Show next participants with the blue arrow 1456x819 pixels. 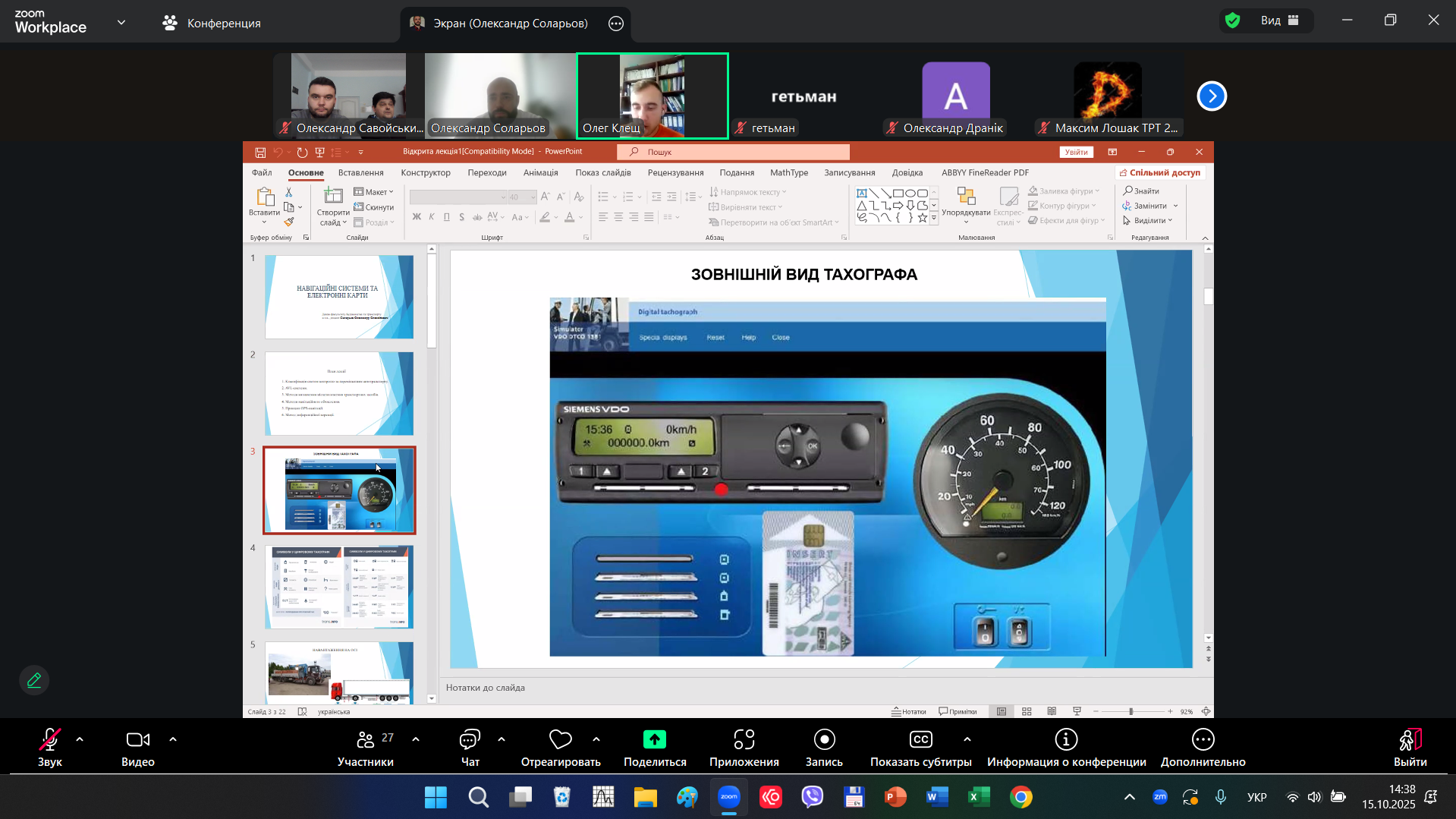coord(1212,96)
